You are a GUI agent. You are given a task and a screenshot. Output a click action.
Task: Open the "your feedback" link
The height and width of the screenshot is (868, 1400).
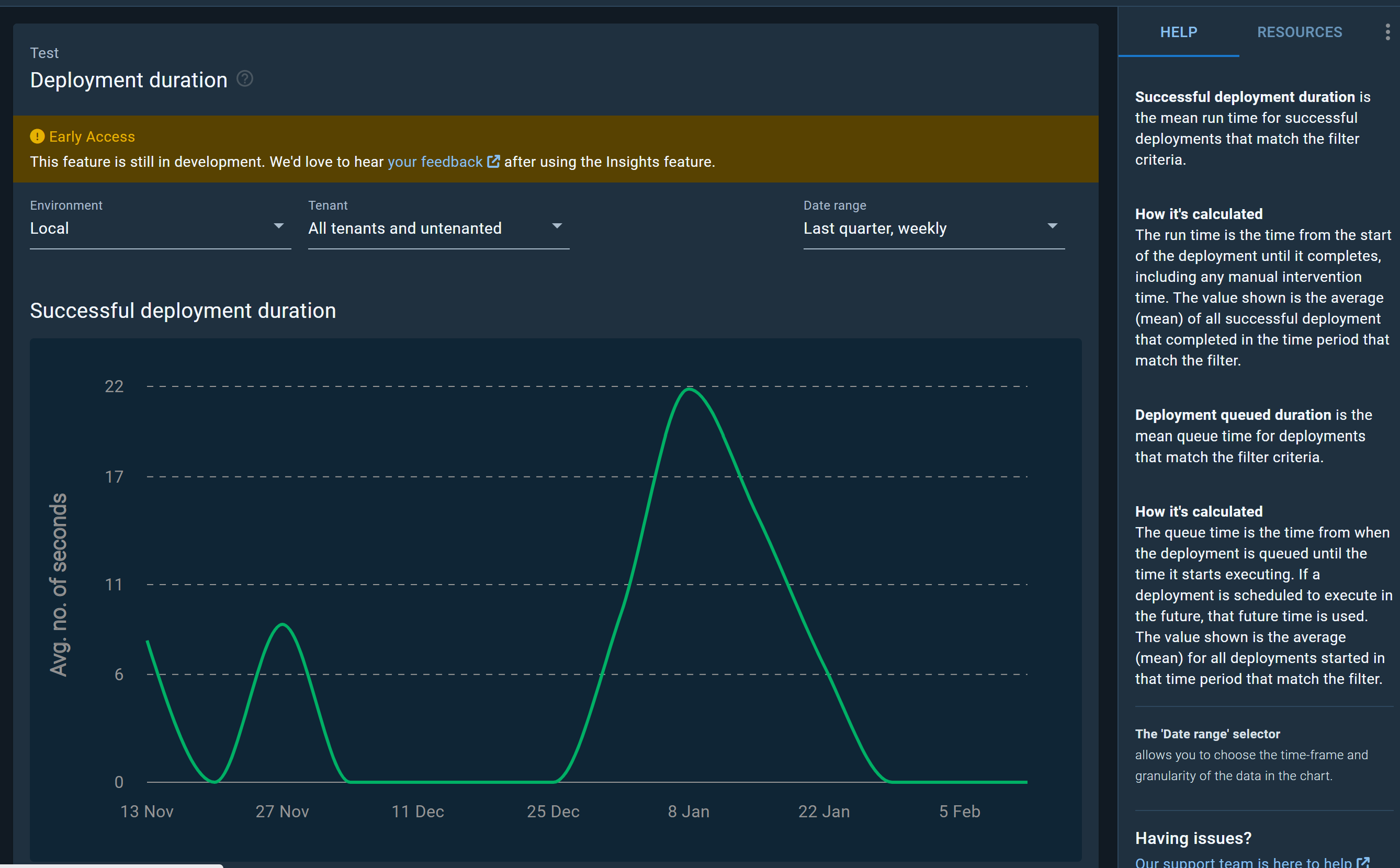coord(435,162)
